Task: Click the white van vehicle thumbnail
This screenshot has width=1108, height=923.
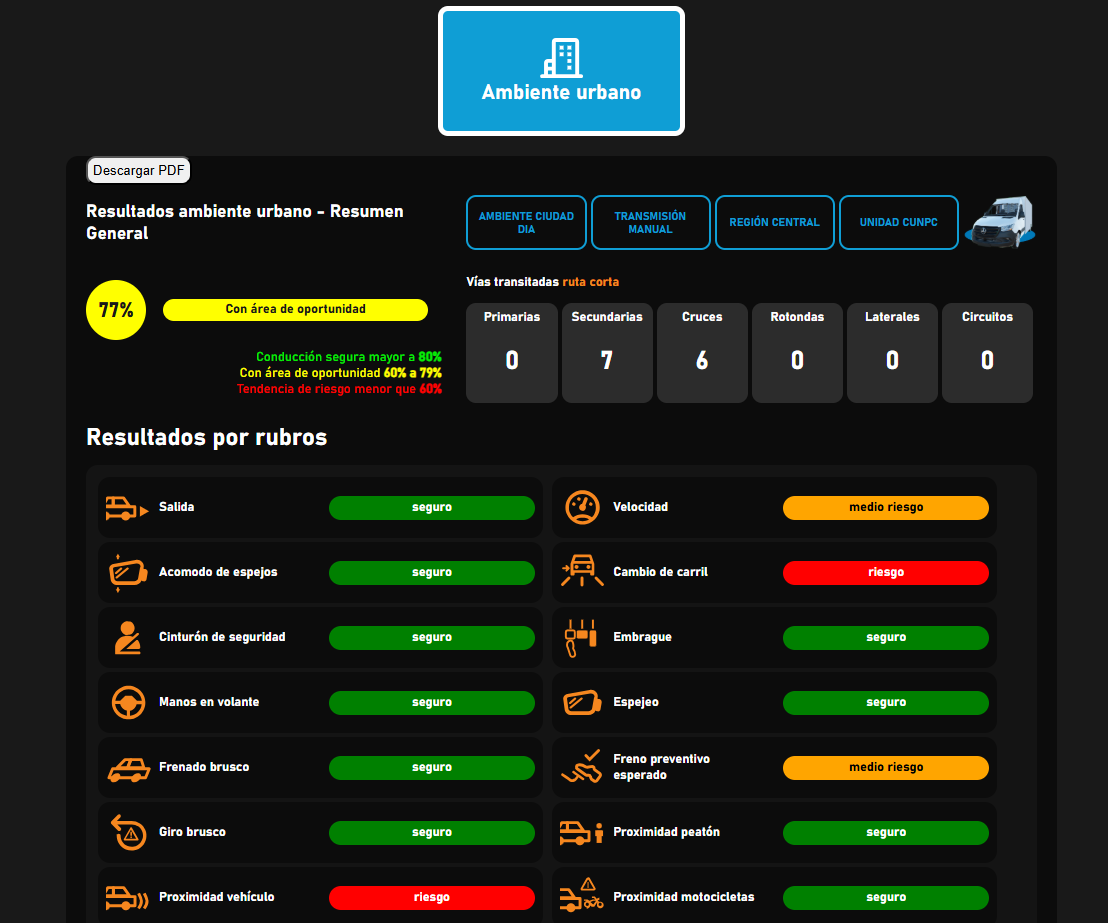Action: 1000,222
